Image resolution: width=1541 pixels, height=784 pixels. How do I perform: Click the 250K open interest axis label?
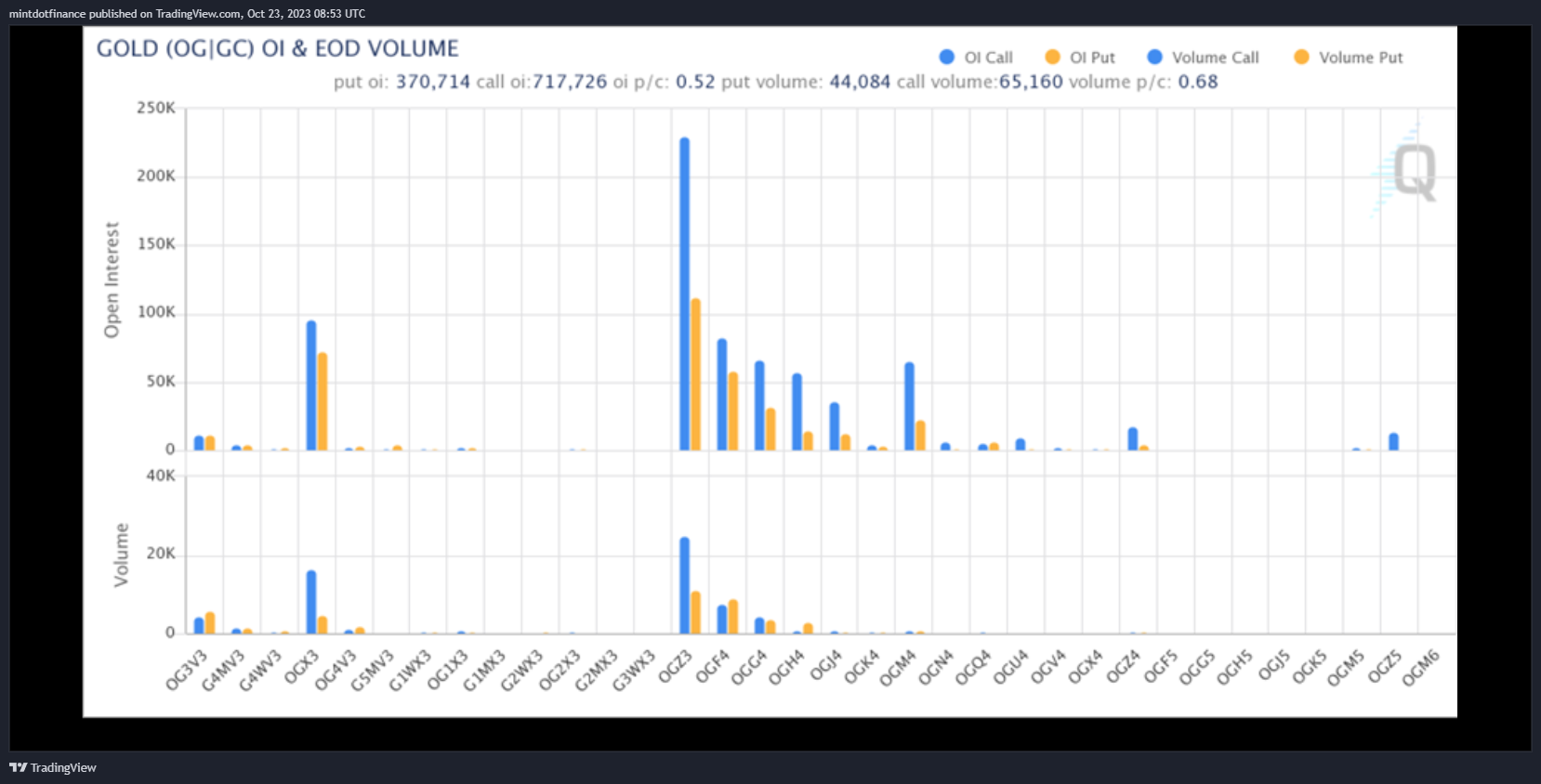tap(156, 108)
